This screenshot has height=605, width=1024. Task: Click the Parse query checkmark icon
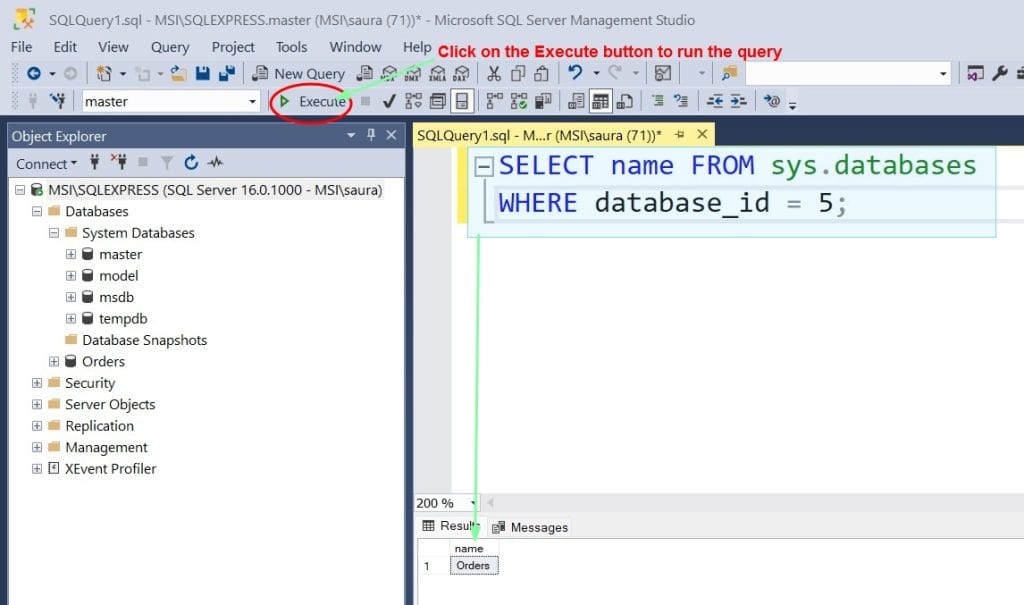[x=390, y=100]
